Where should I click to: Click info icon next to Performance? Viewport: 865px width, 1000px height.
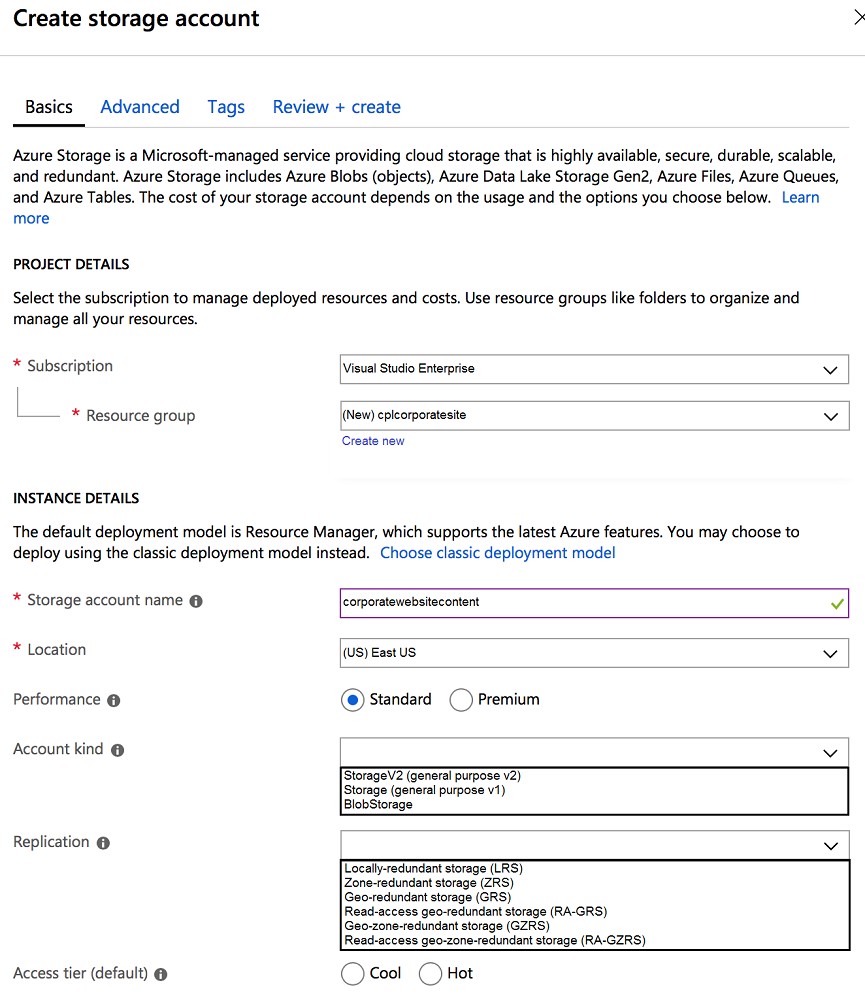[x=114, y=700]
